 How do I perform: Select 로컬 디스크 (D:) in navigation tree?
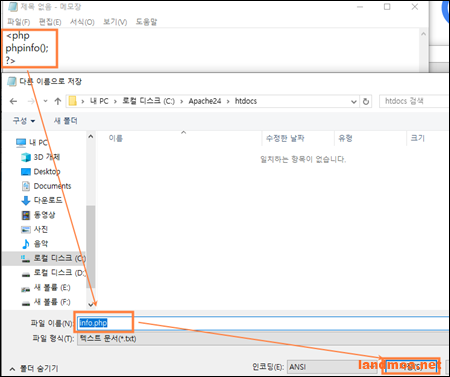point(59,273)
